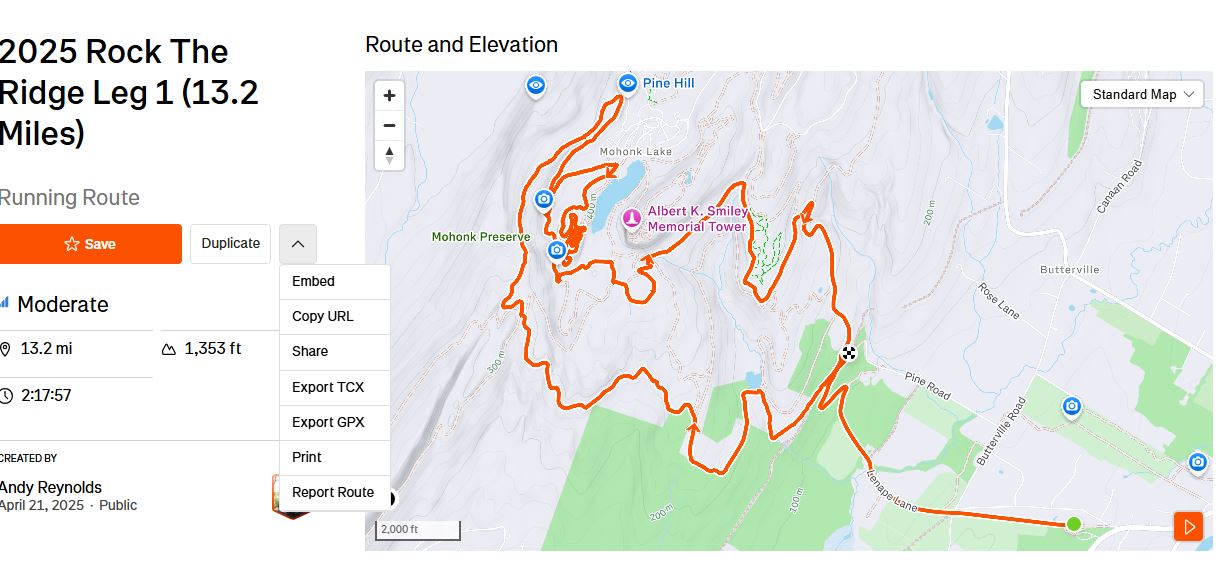Click the green route start point marker
This screenshot has height=561, width=1224.
pyautogui.click(x=1074, y=524)
